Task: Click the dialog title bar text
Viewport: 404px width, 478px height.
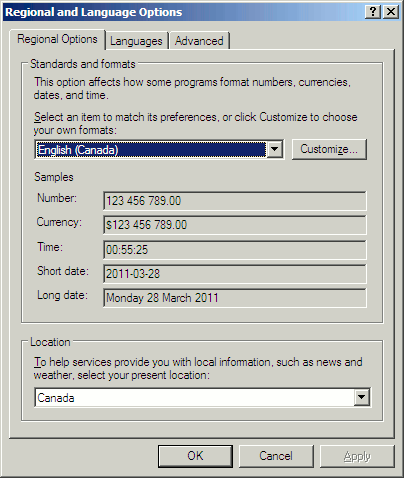Action: click(94, 12)
